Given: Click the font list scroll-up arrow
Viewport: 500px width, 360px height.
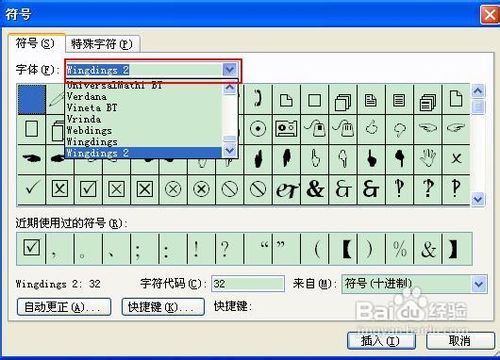Looking at the screenshot, I should tap(230, 88).
